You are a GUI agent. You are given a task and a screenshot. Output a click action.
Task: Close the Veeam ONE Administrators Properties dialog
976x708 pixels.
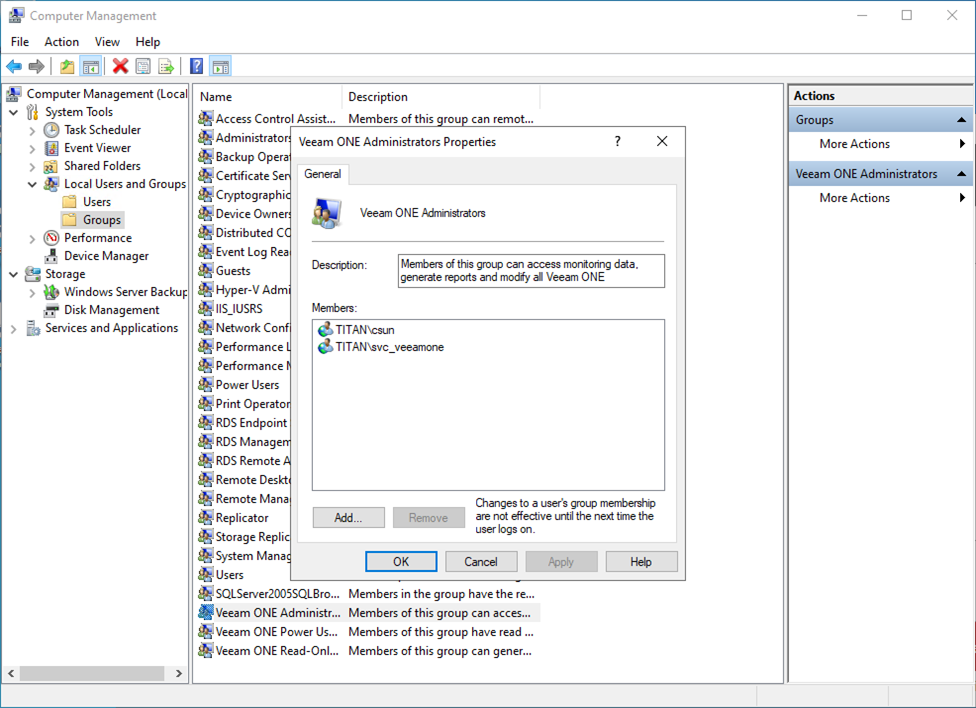(x=662, y=141)
